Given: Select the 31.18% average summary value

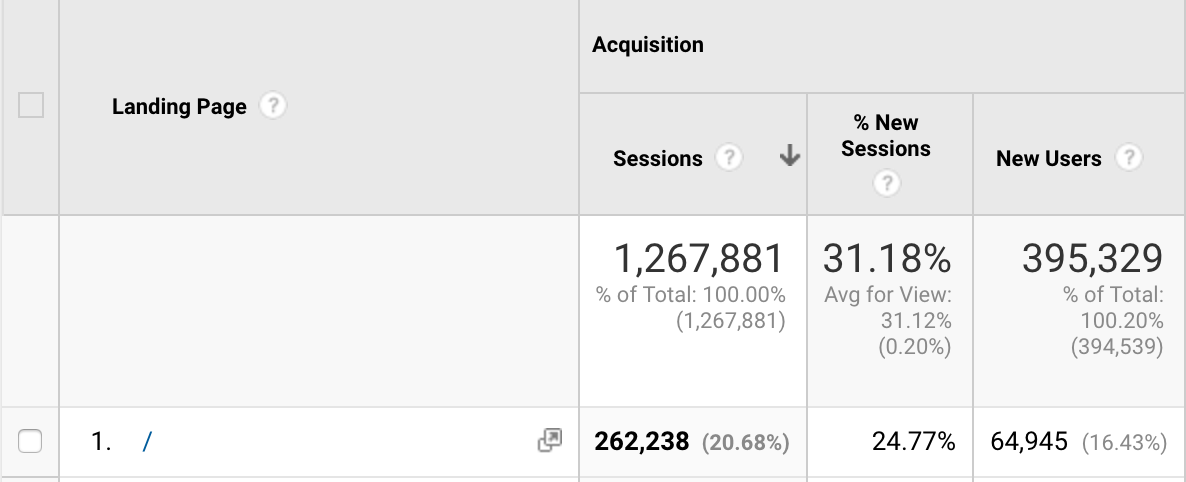Looking at the screenshot, I should pos(887,259).
